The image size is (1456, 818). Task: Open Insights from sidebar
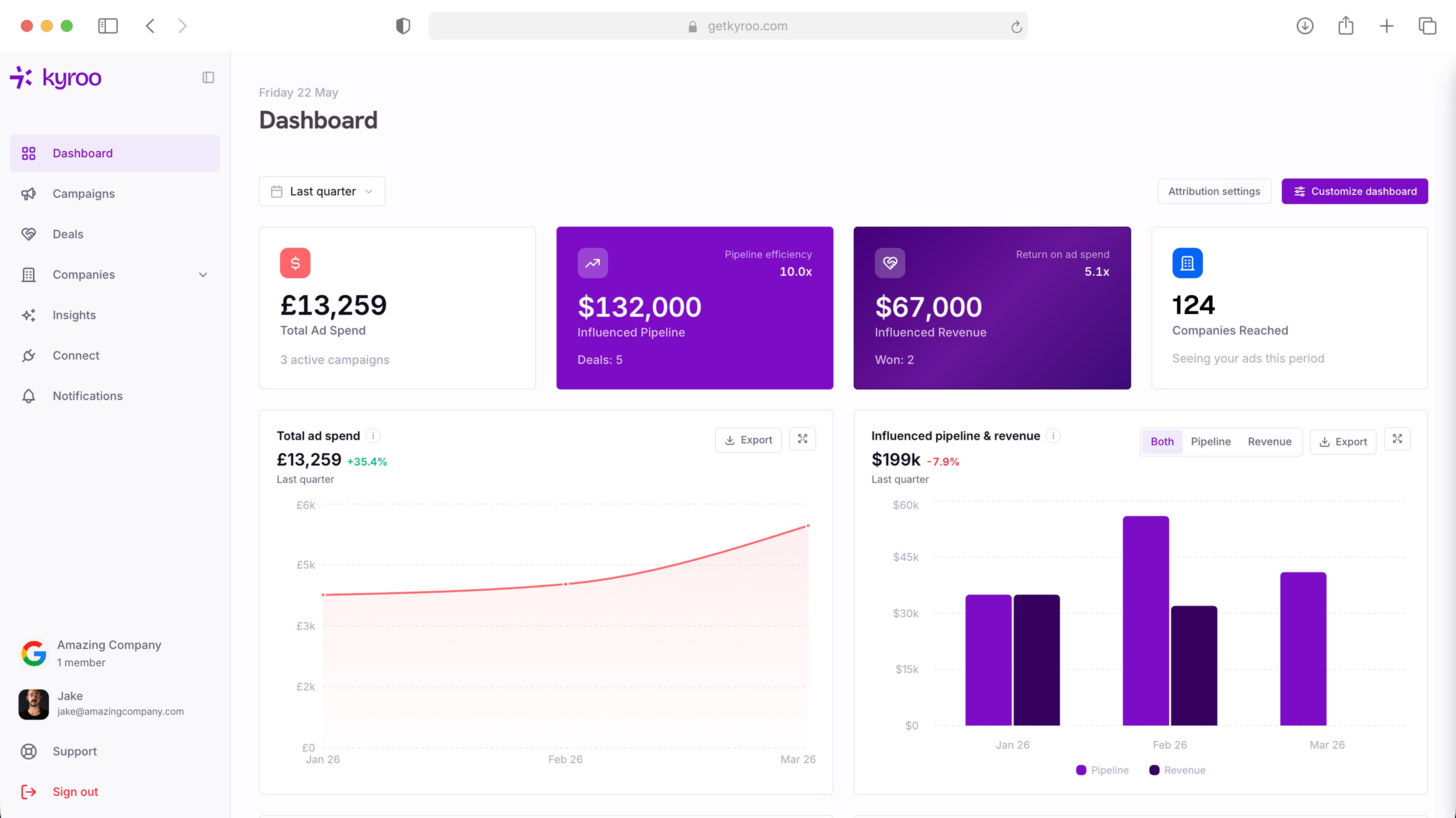click(x=115, y=314)
